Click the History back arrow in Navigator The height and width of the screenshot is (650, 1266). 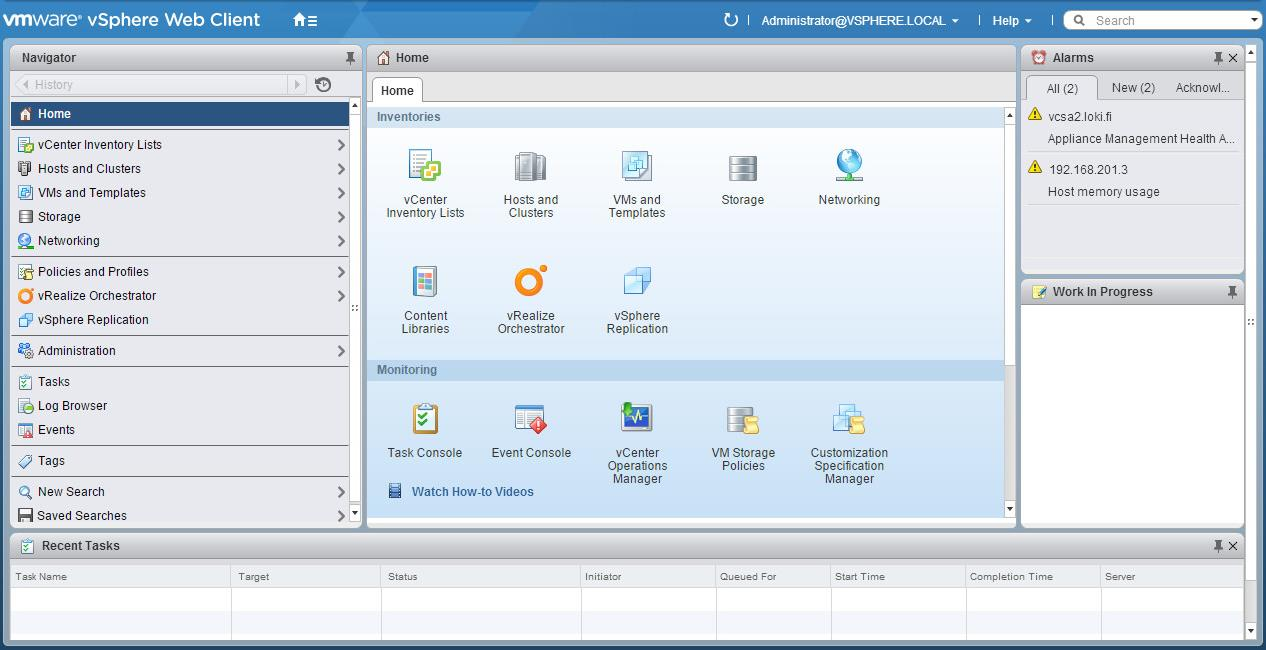(x=24, y=85)
